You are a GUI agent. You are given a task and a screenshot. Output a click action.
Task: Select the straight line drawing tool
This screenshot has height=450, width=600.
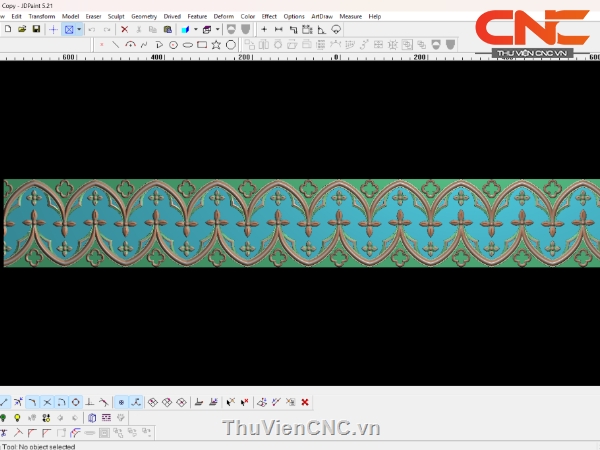click(x=116, y=45)
